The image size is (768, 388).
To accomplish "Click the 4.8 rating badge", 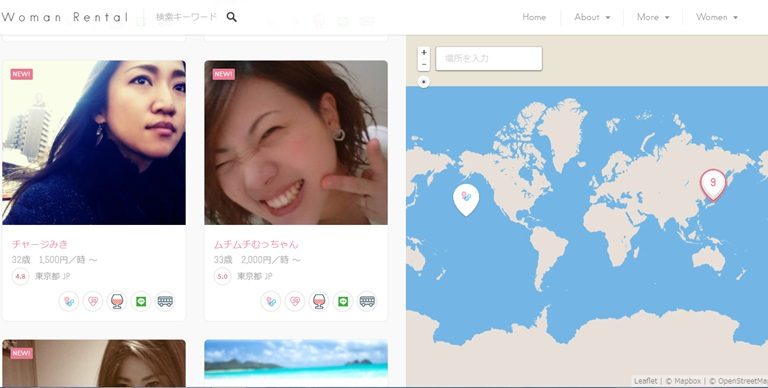I will pos(21,276).
